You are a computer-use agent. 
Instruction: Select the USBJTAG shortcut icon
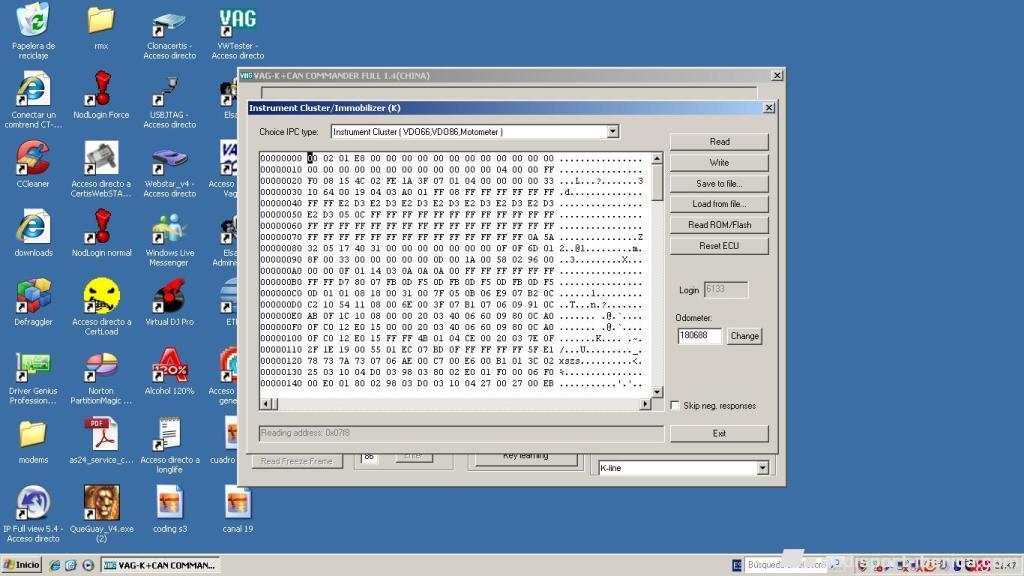tap(169, 90)
